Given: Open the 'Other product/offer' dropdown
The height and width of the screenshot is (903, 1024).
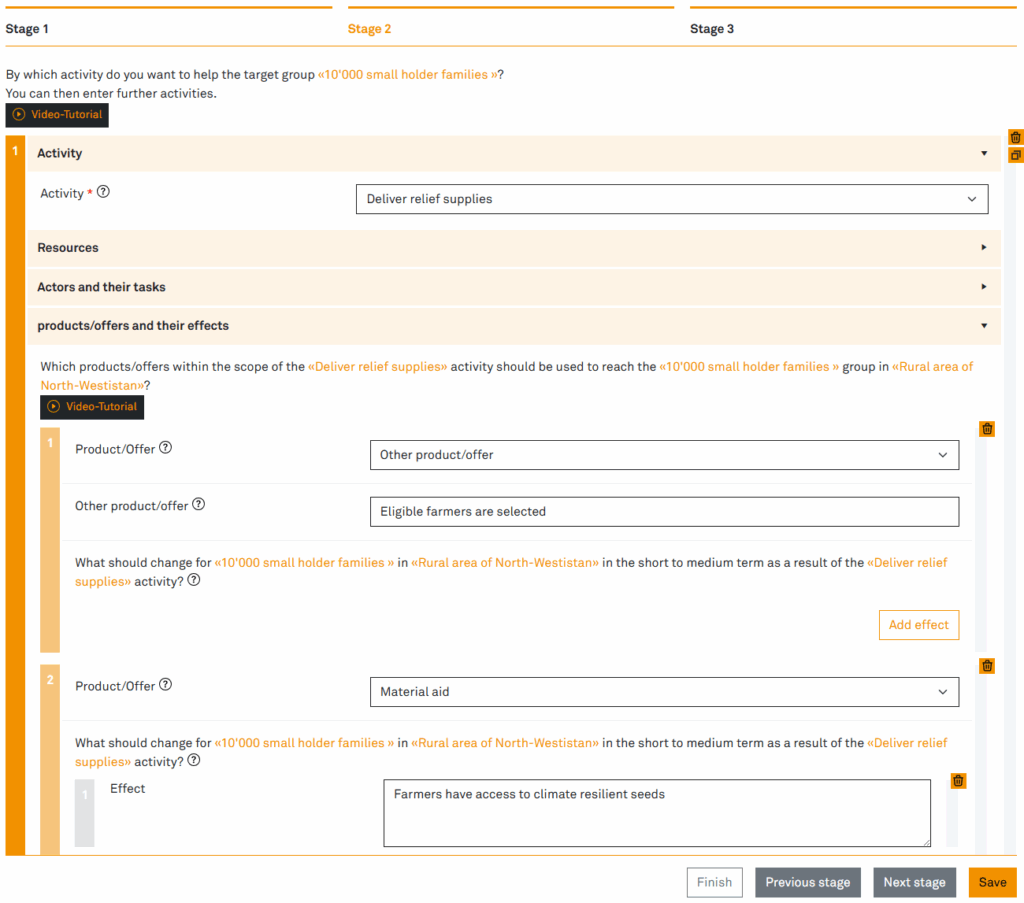Looking at the screenshot, I should [x=663, y=455].
